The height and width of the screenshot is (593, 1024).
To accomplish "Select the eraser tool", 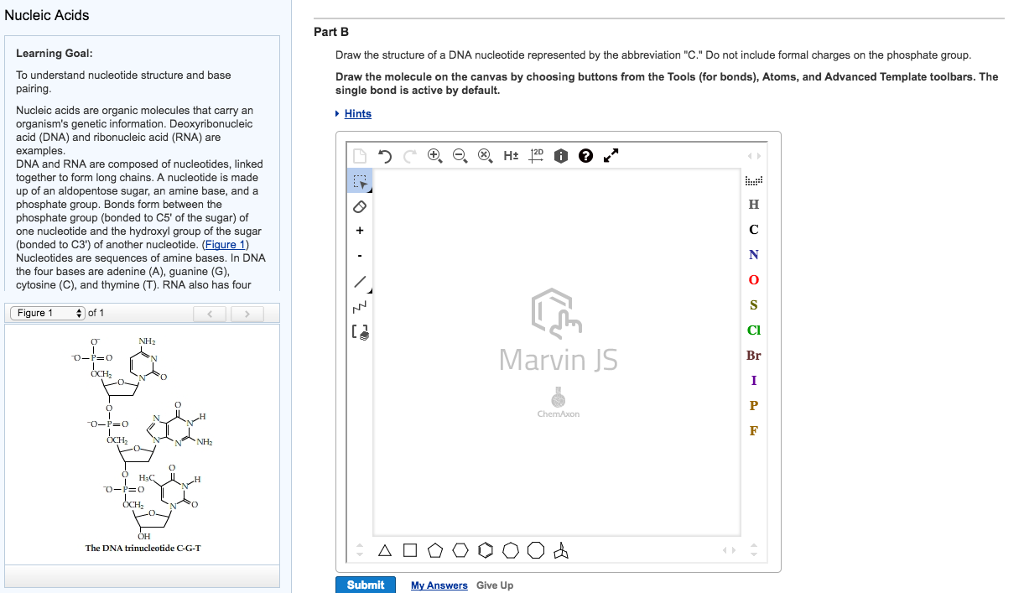I will click(360, 206).
